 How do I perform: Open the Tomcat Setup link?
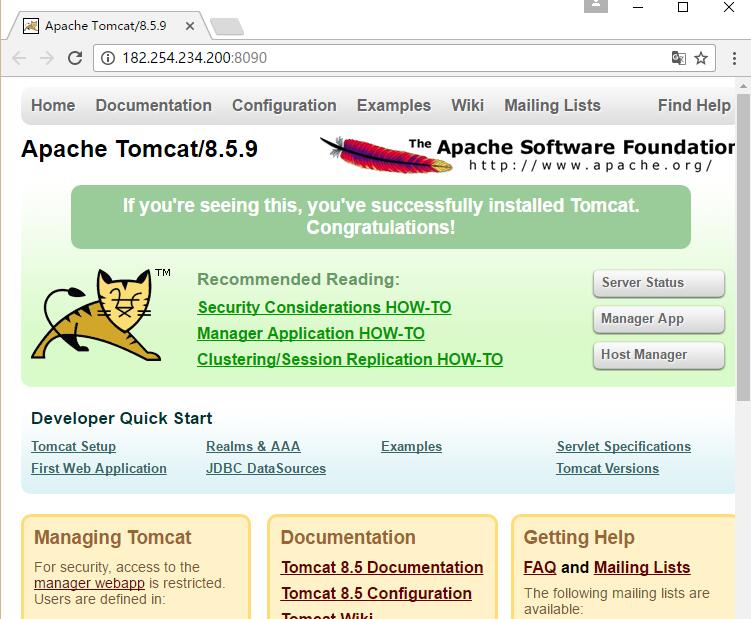point(73,447)
